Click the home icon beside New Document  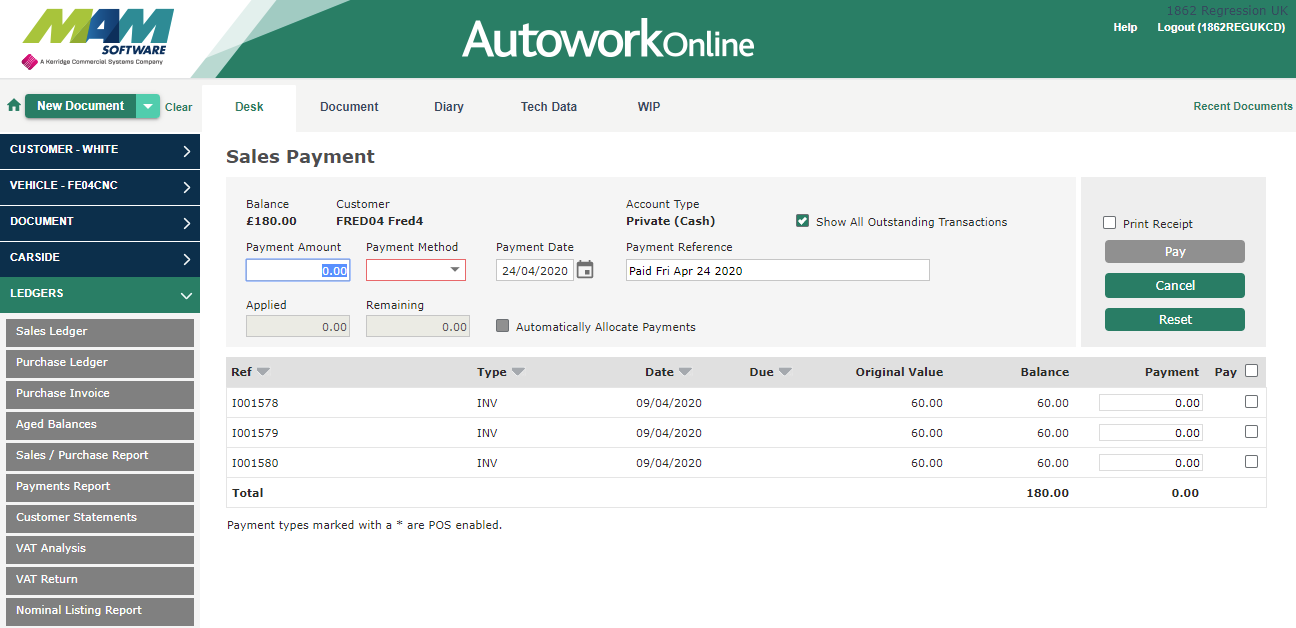click(14, 106)
